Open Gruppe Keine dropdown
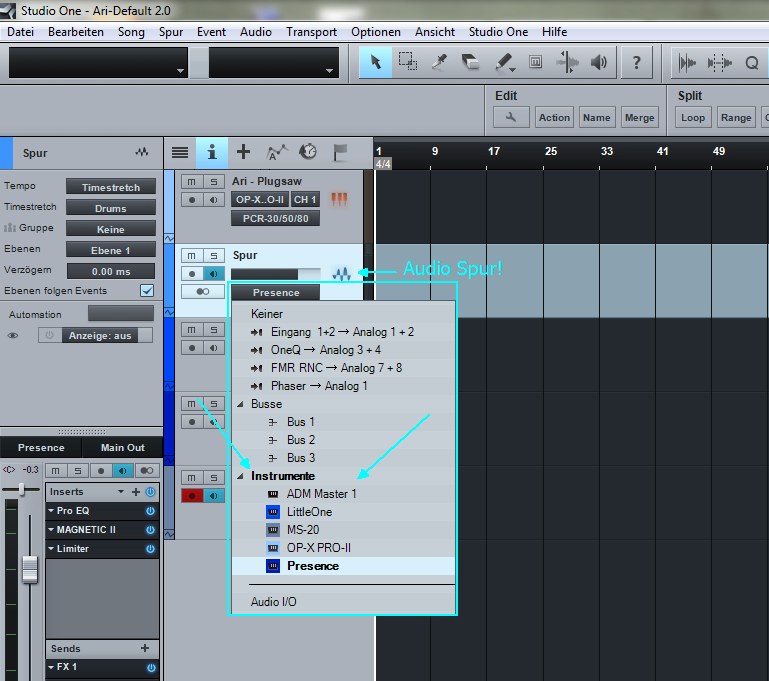 (x=111, y=229)
